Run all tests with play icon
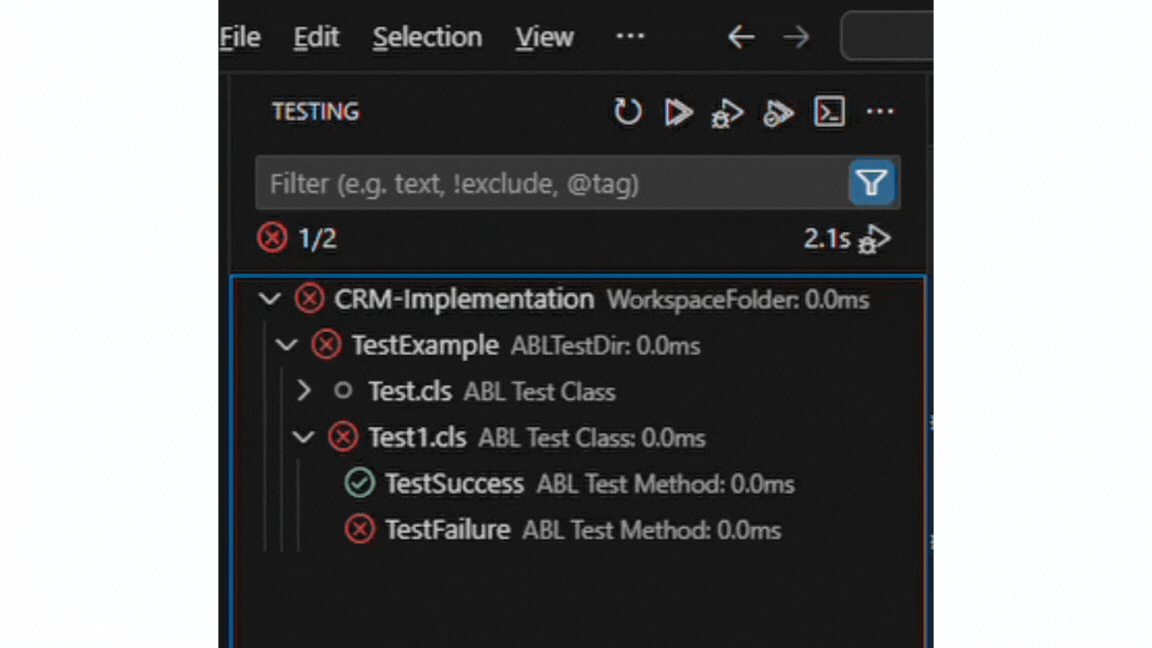Screen dimensions: 1152x648 point(678,112)
